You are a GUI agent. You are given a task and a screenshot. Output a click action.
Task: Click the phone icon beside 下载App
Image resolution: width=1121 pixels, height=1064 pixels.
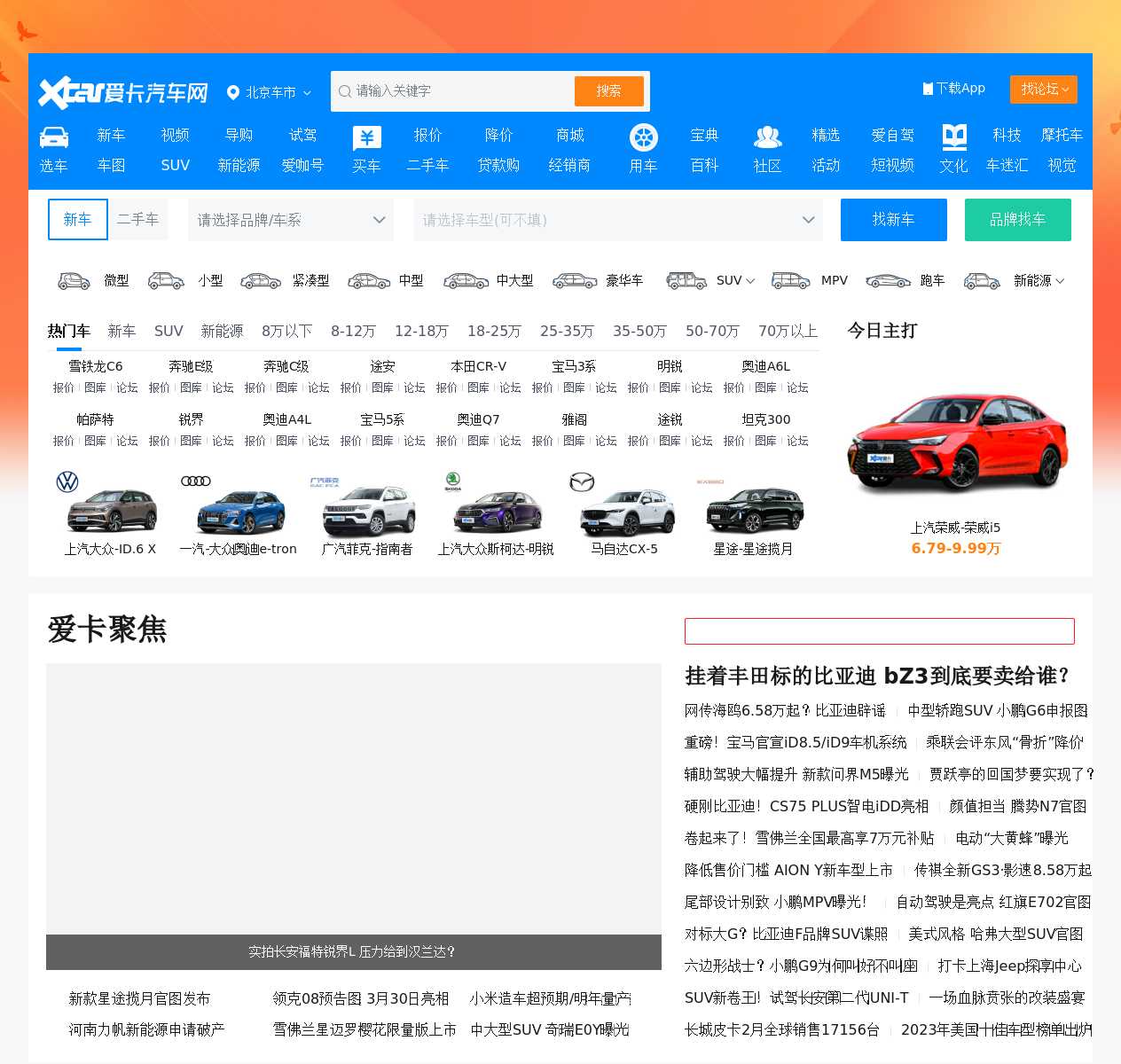click(x=928, y=89)
